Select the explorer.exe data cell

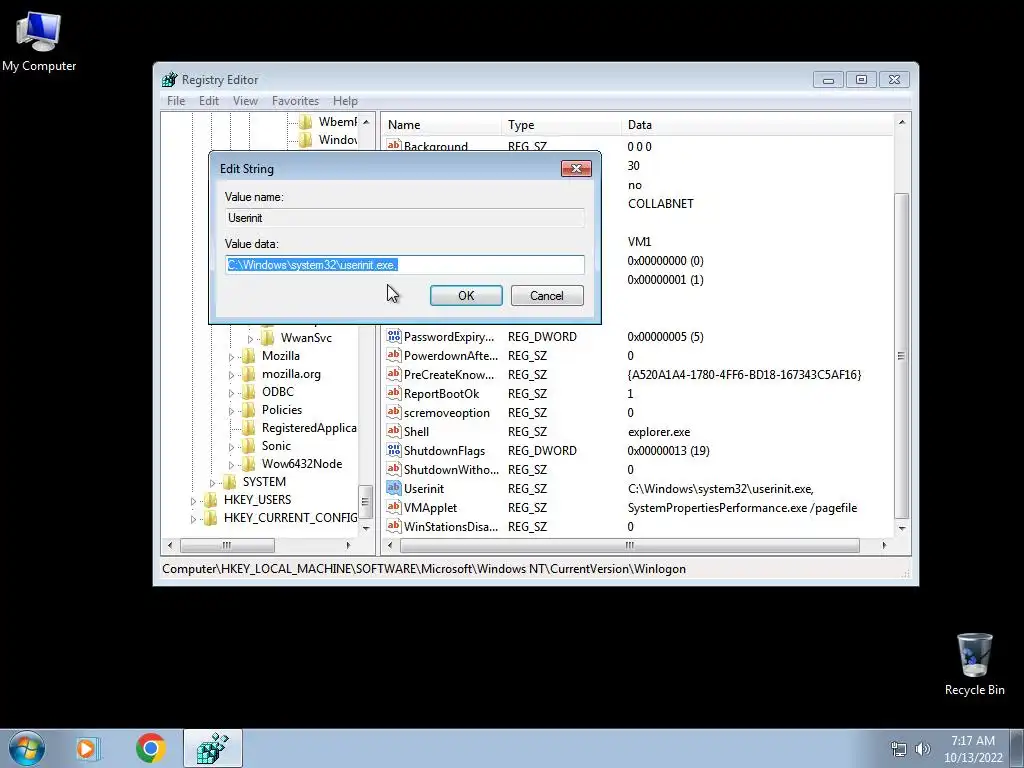coord(658,432)
